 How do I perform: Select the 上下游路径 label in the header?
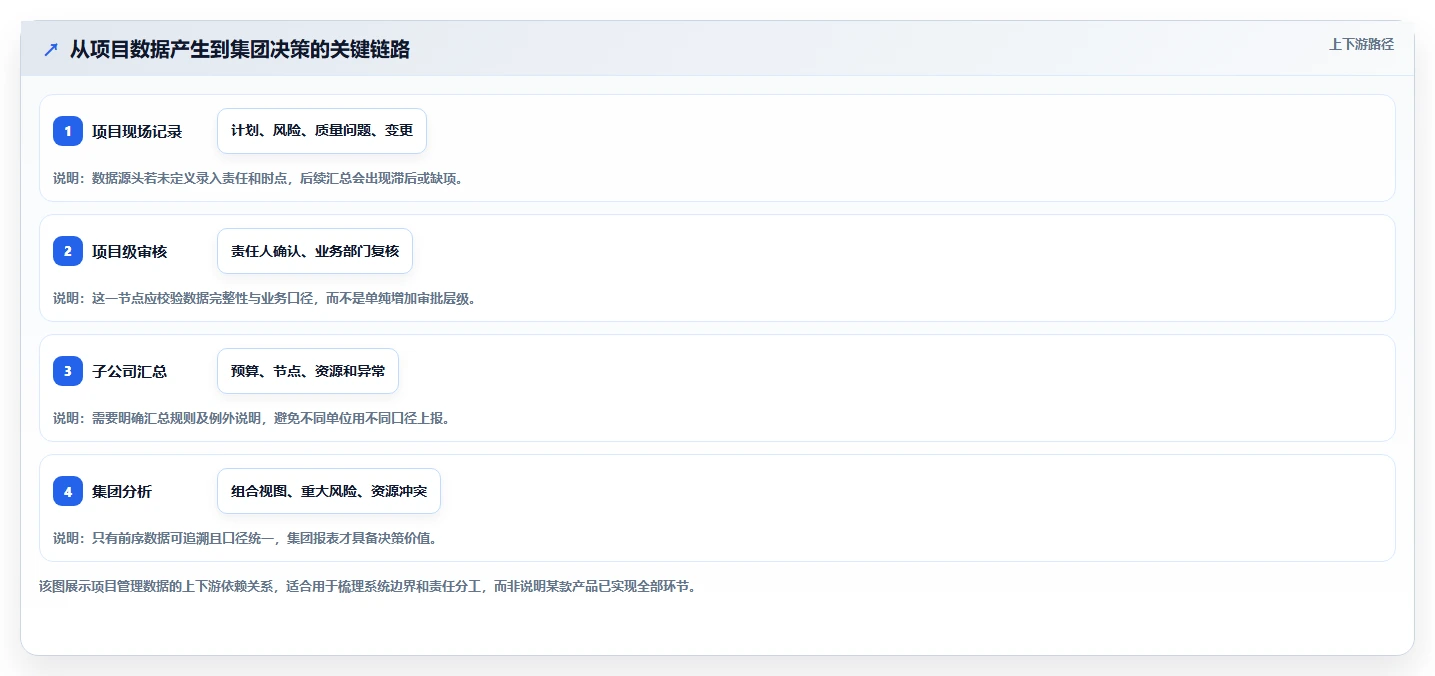coord(1361,44)
